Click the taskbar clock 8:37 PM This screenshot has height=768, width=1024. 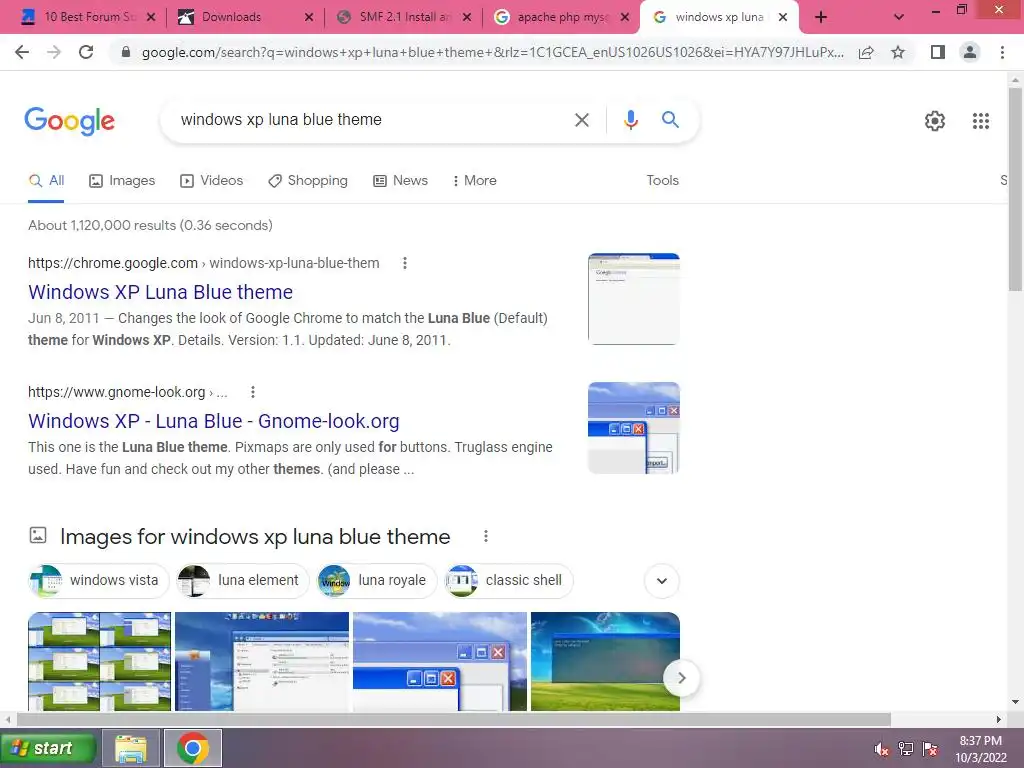point(980,741)
